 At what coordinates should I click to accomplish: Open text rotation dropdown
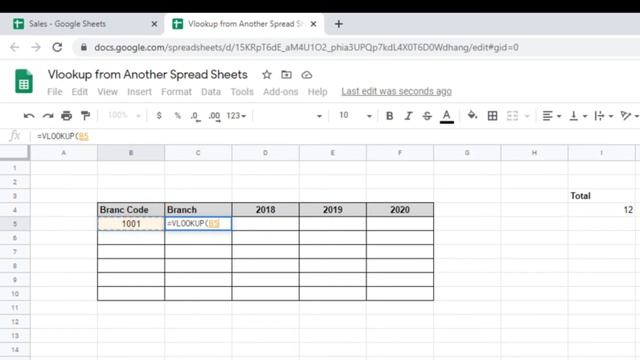click(x=629, y=116)
